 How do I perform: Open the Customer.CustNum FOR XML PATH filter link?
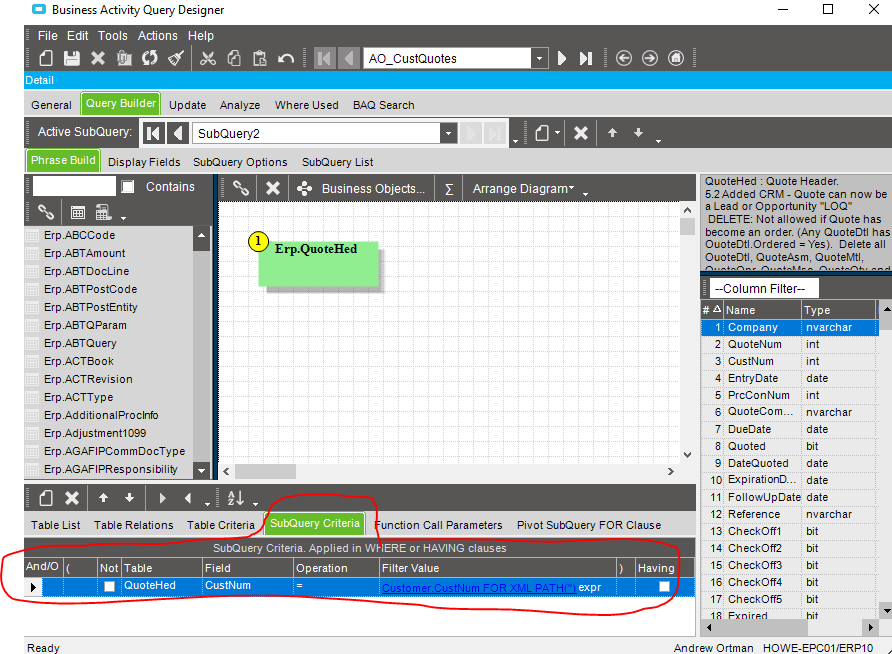(479, 588)
